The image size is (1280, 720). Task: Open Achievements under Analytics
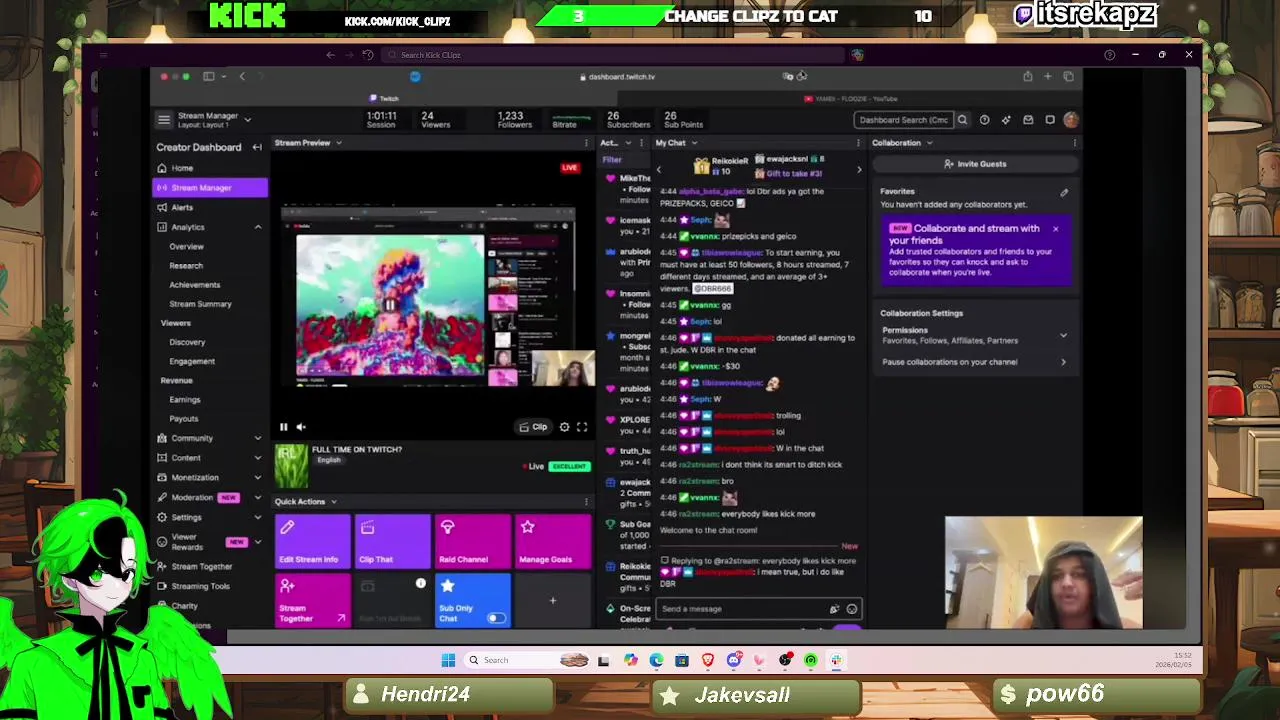195,284
